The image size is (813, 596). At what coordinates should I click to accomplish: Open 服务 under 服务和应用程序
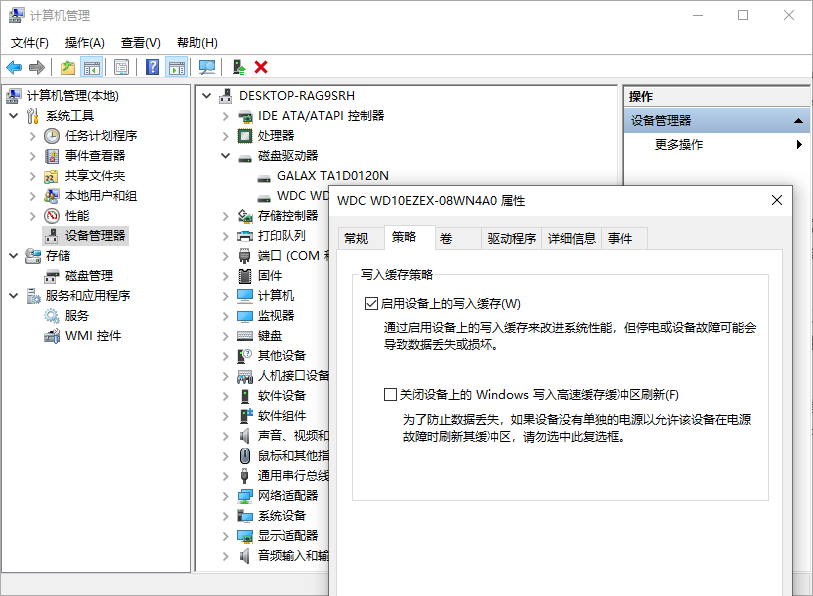pyautogui.click(x=77, y=315)
